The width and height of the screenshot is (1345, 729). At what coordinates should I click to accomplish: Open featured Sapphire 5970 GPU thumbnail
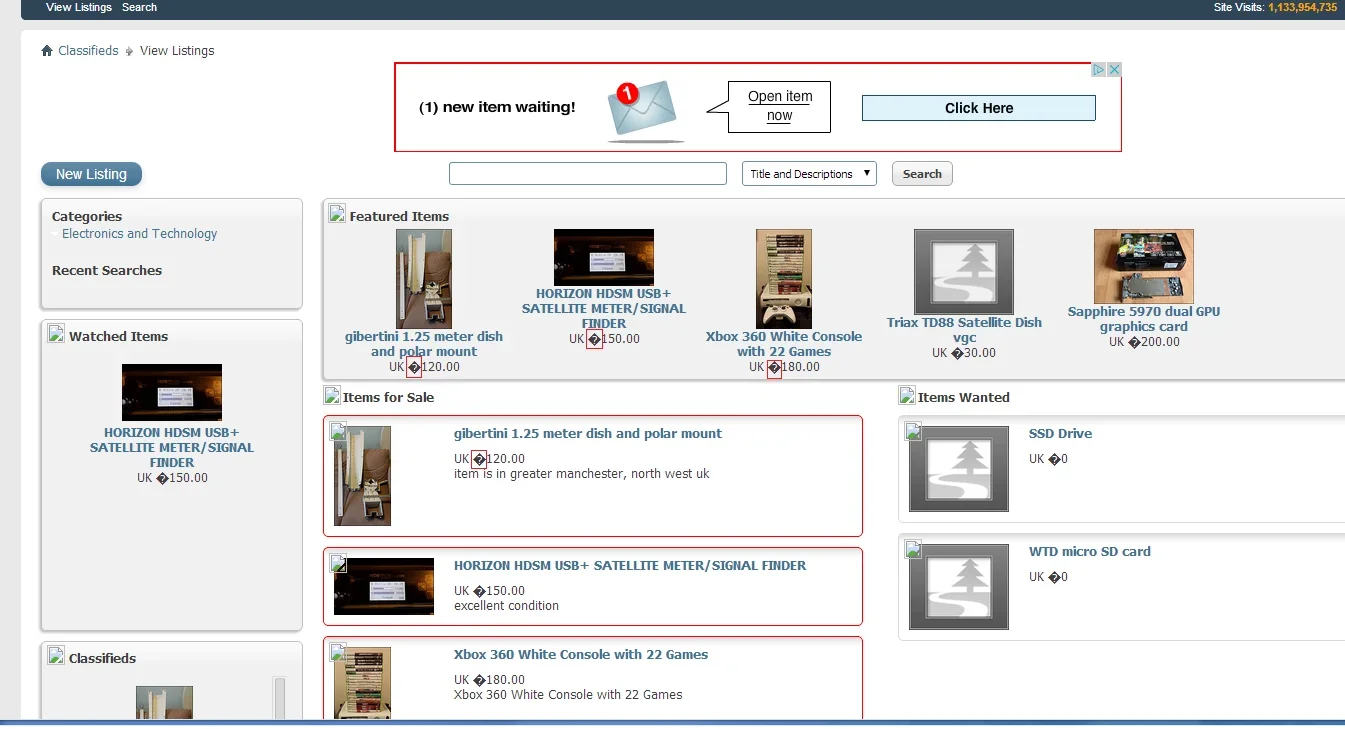coord(1144,267)
